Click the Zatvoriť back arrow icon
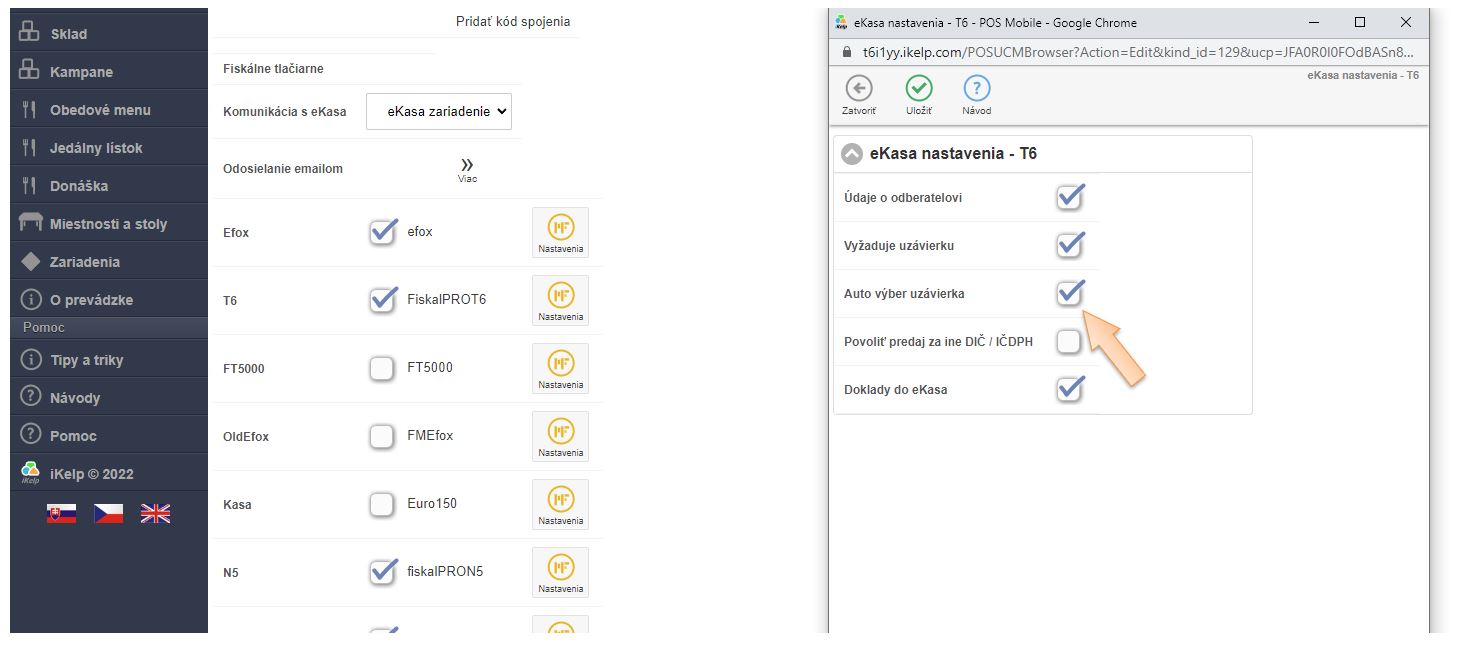This screenshot has width=1464, height=647. [858, 88]
